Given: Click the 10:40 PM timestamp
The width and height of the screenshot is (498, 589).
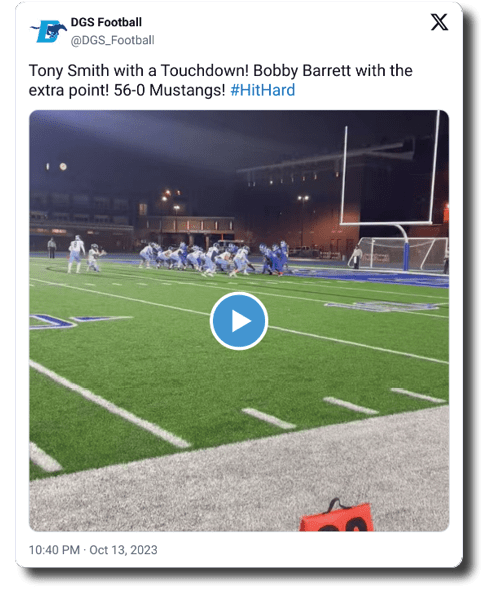Looking at the screenshot, I should click(x=54, y=550).
